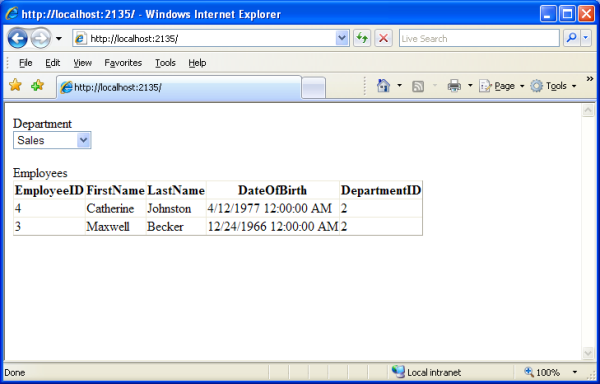Click the Add to Favorites icon
The image size is (600, 384).
[38, 85]
